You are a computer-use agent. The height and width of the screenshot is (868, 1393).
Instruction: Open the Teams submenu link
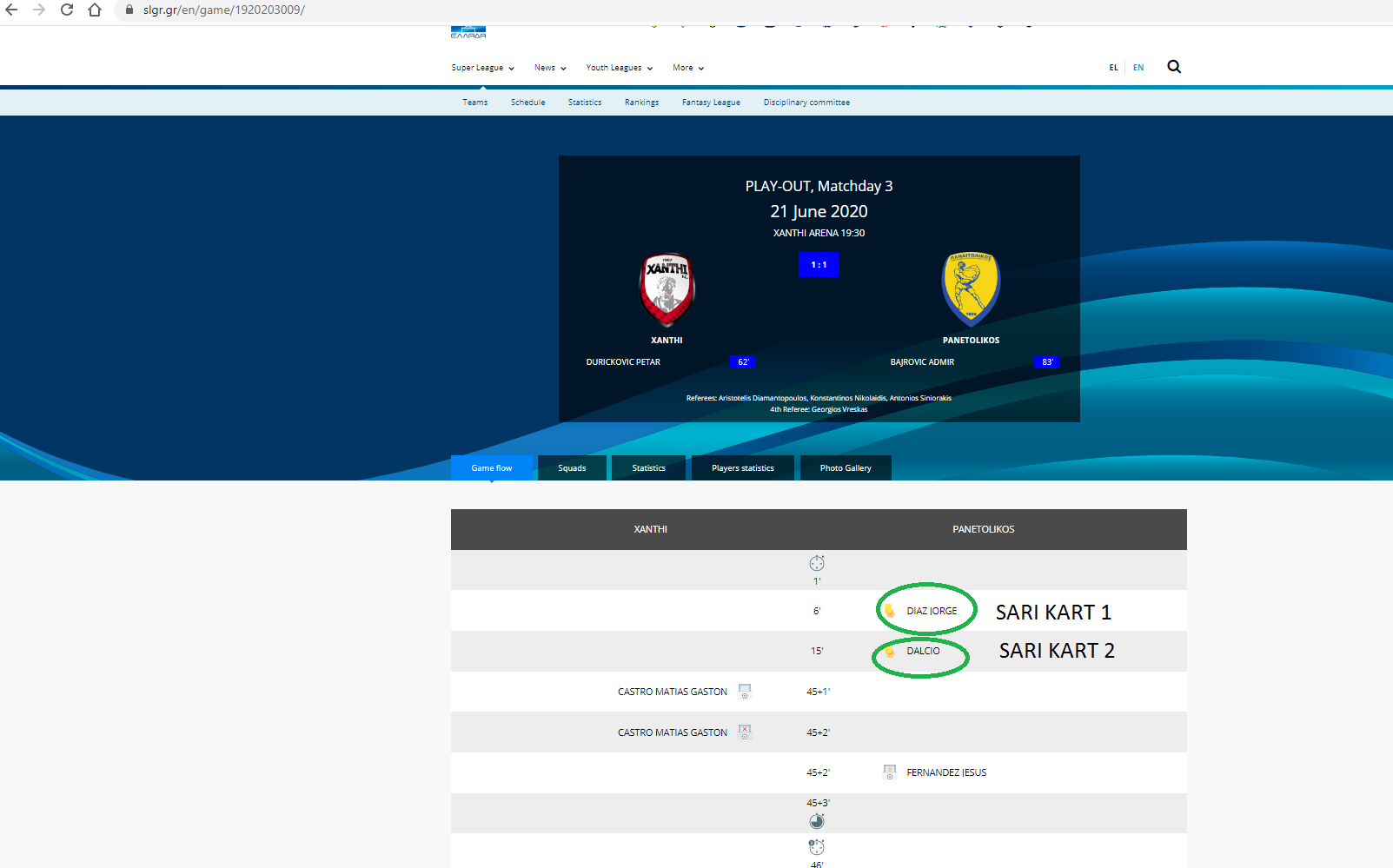click(x=475, y=103)
